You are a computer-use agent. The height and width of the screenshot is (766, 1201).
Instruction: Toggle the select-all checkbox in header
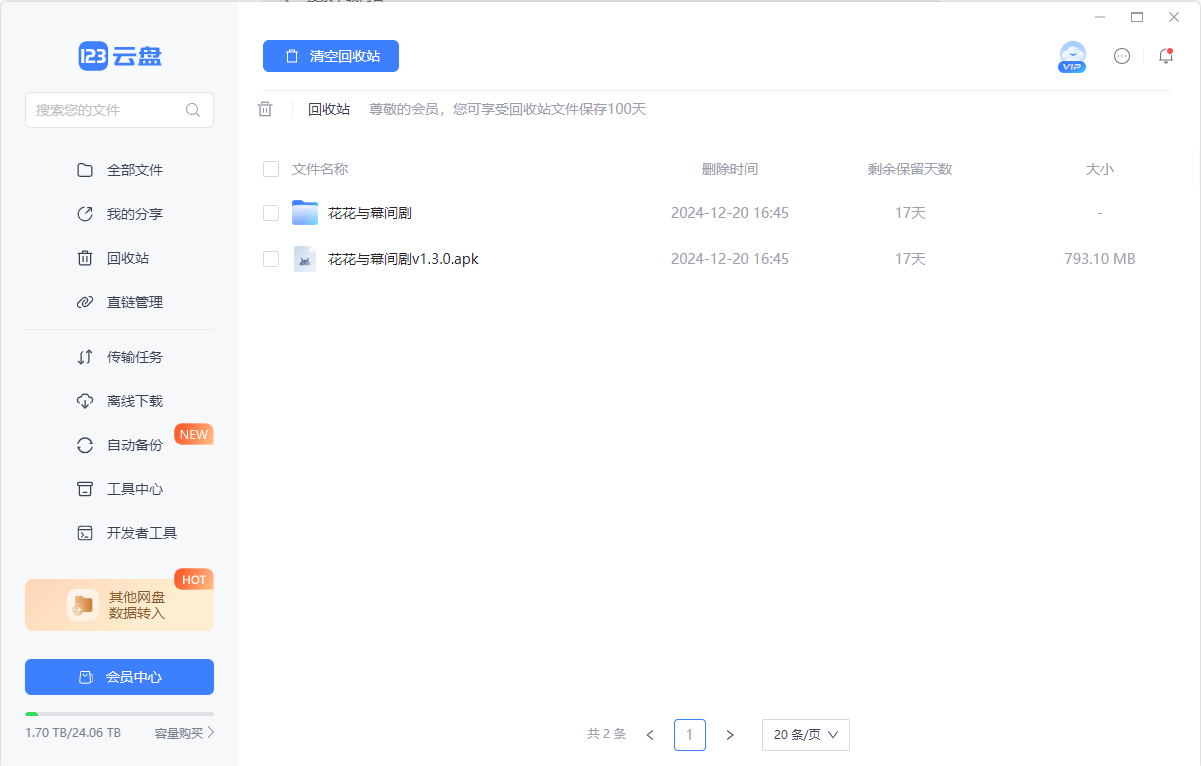270,169
